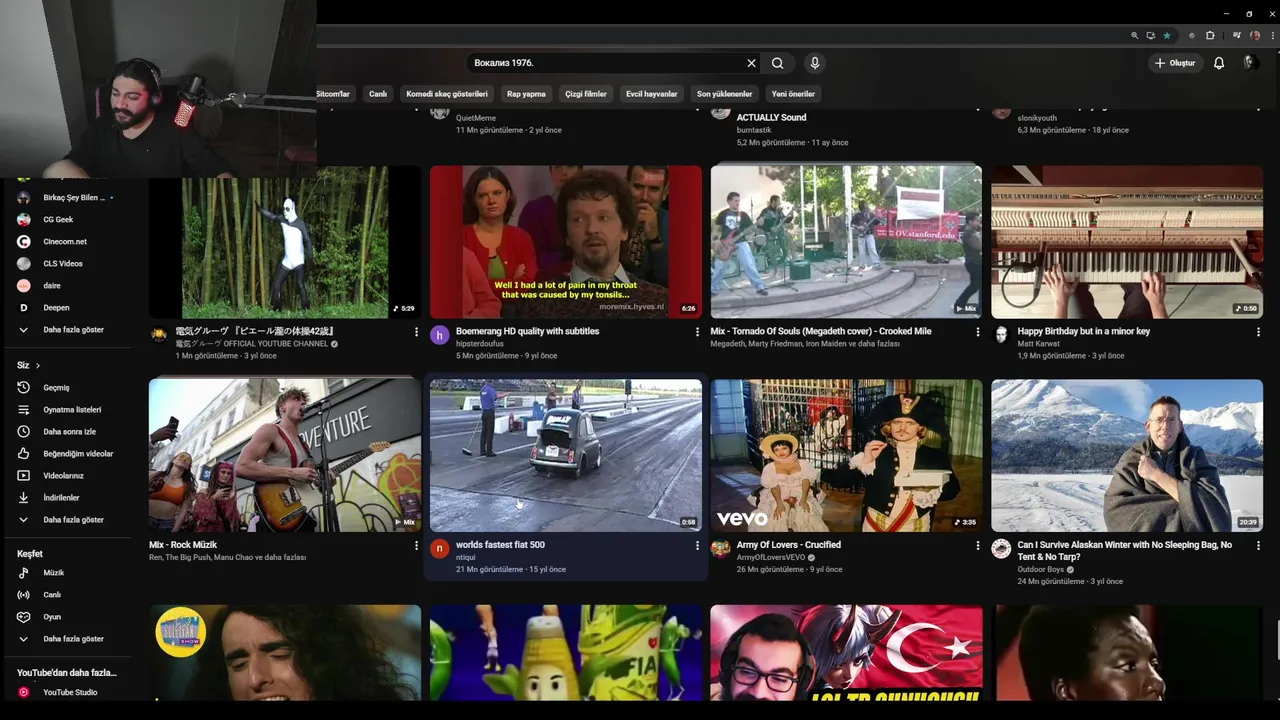Open the YouTube account avatar menu
The height and width of the screenshot is (720, 1280).
tap(1249, 63)
